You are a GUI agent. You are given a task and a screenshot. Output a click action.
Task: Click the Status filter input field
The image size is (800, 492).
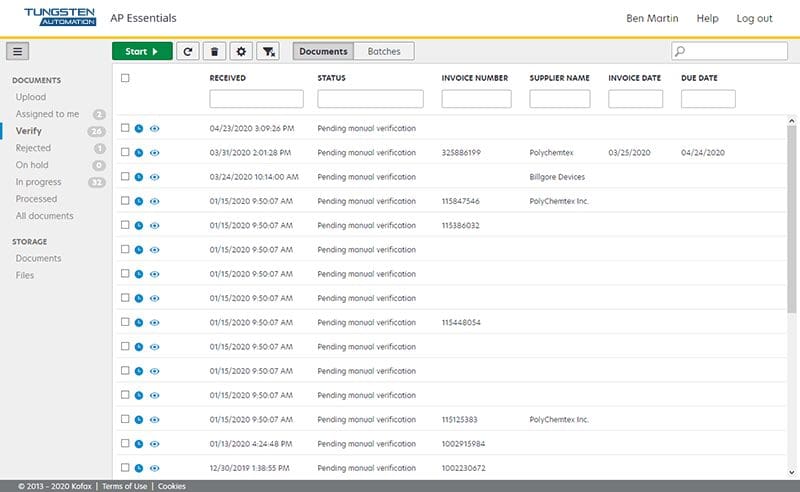pos(370,99)
